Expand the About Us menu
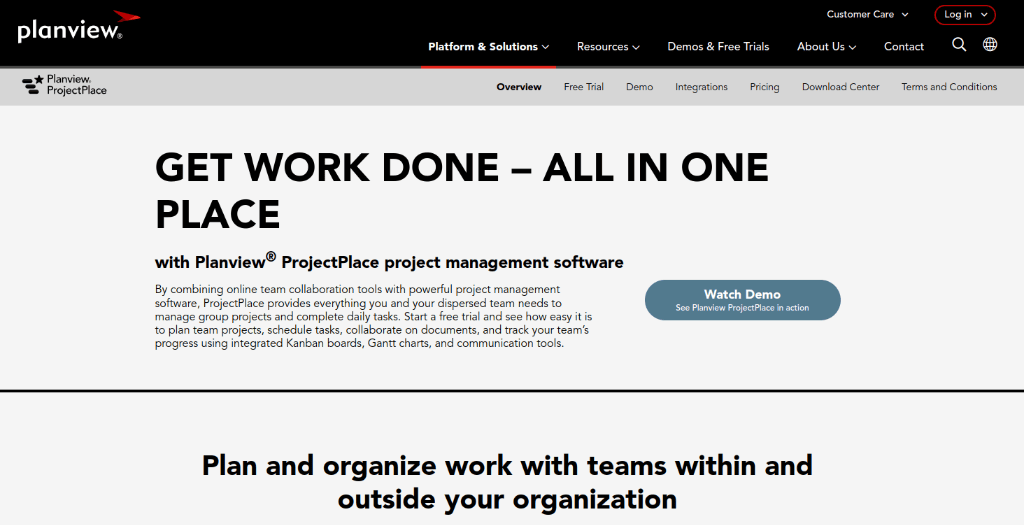 [826, 46]
